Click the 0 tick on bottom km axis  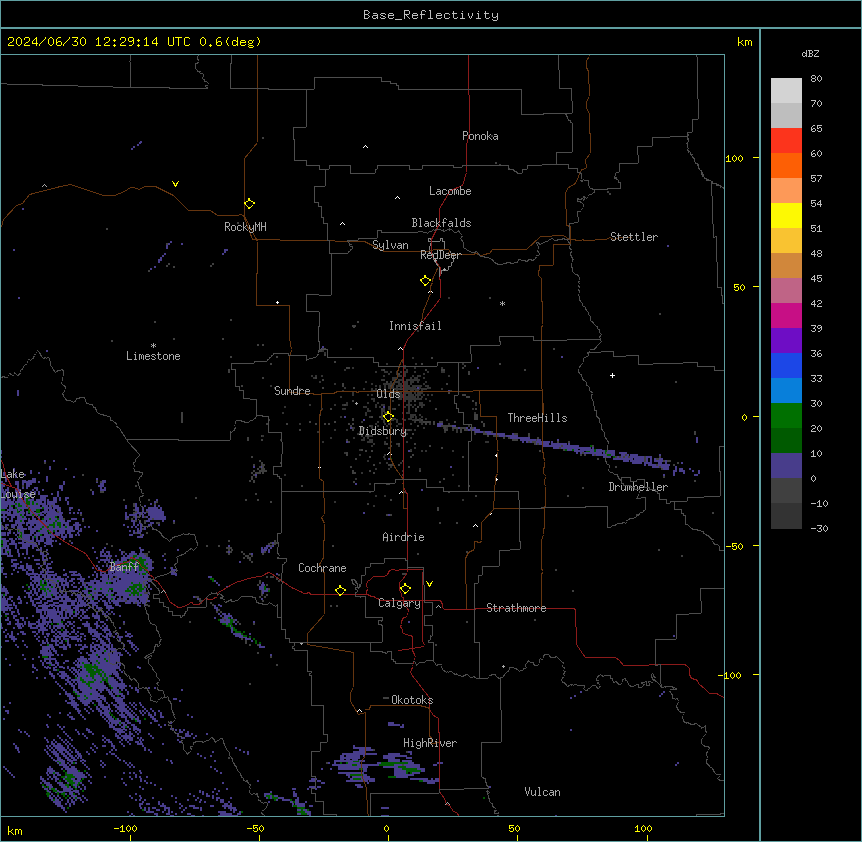[x=386, y=828]
